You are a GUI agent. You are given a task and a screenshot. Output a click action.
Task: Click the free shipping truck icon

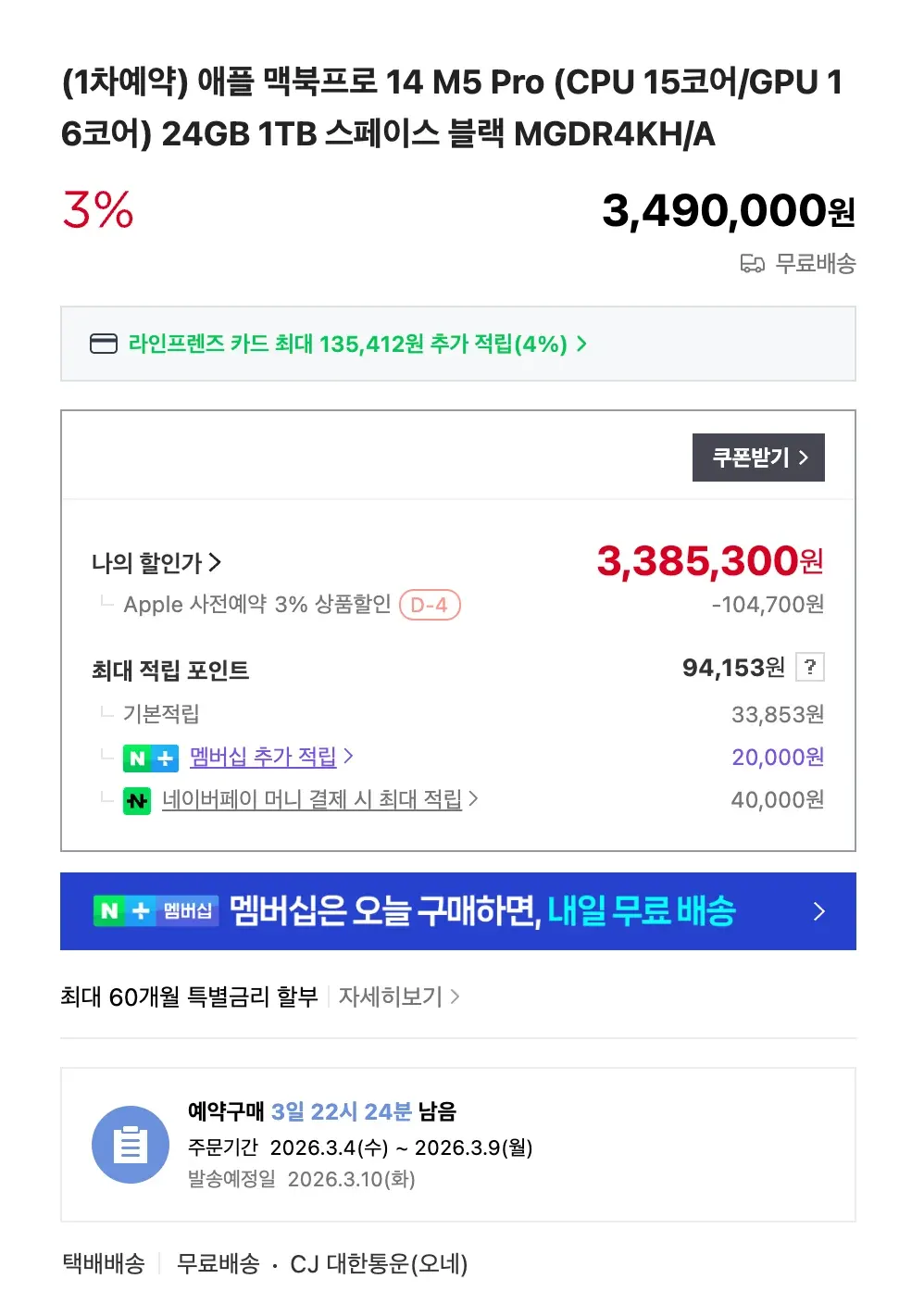click(752, 264)
